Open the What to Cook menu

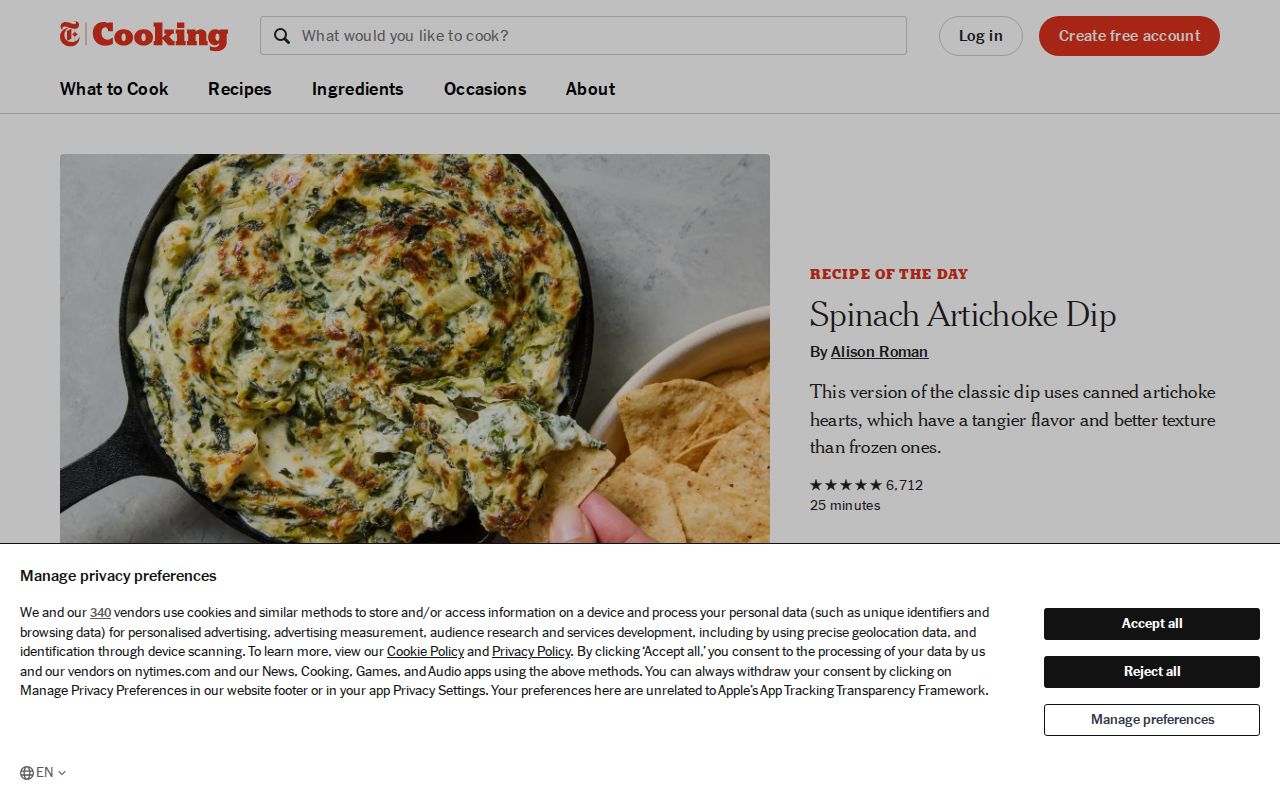click(113, 89)
